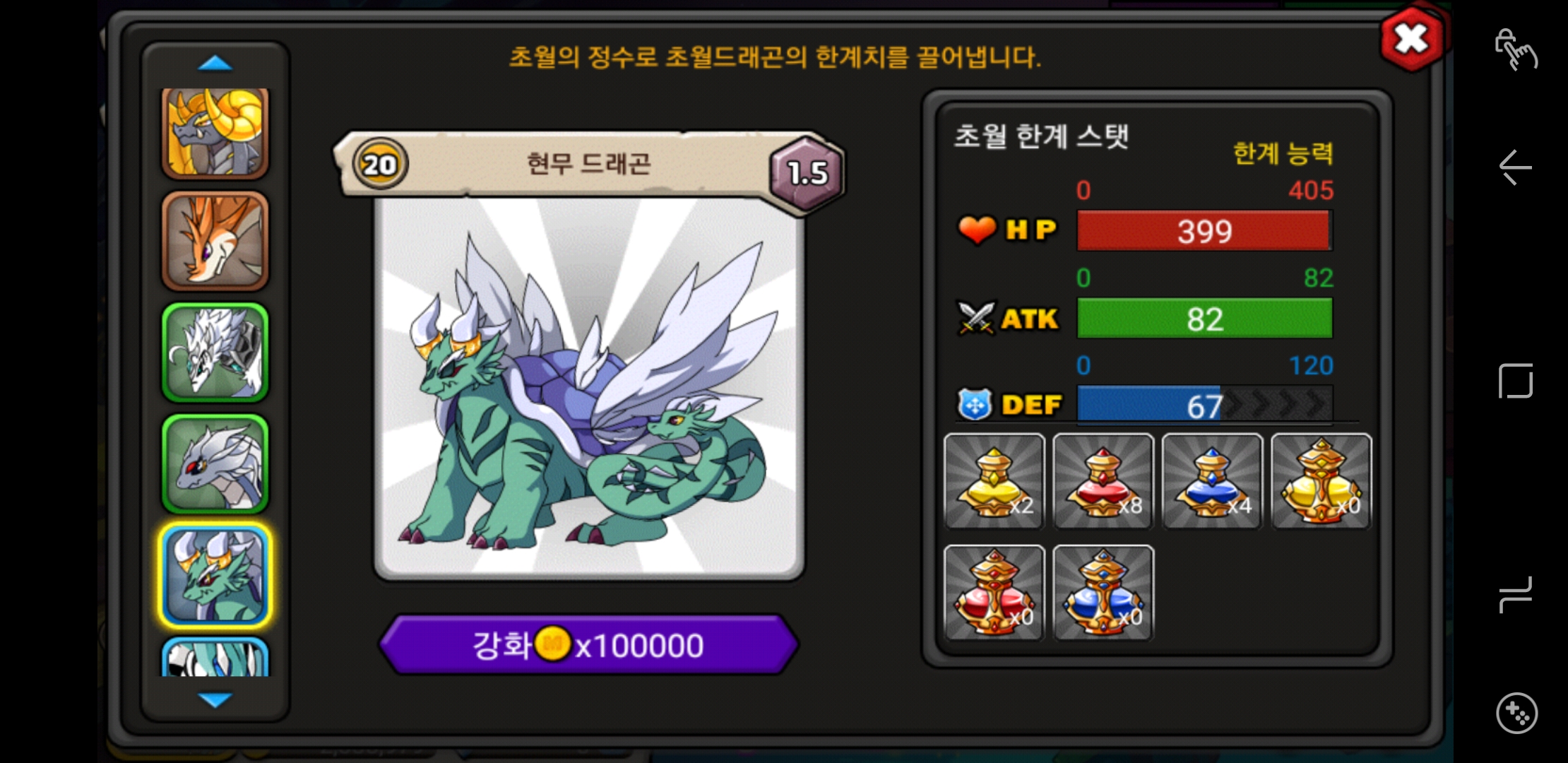
Task: Choose the orange fox-like dragon thumbnail
Action: (x=215, y=241)
